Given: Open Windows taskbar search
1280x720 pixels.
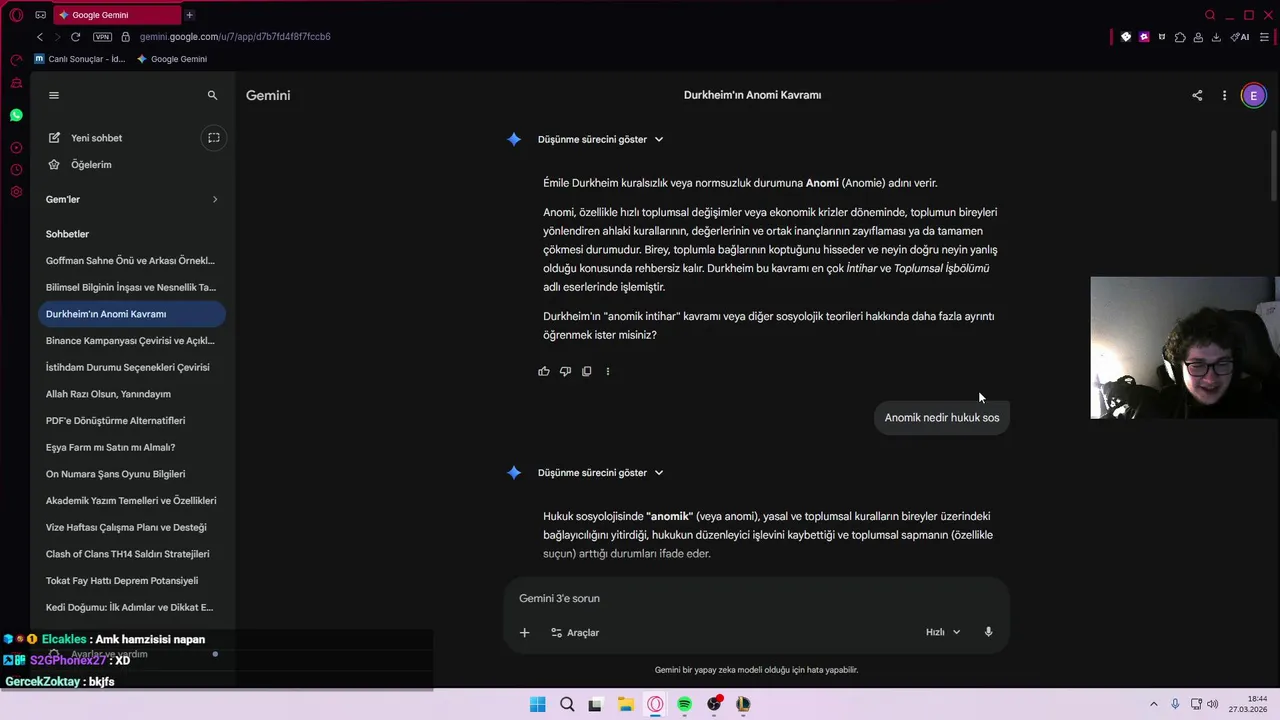Looking at the screenshot, I should click(567, 704).
